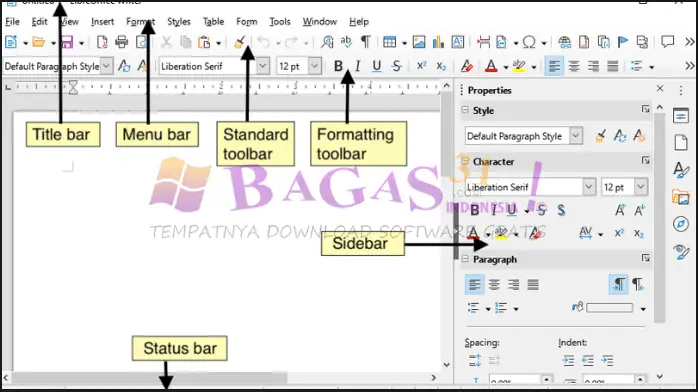Image resolution: width=698 pixels, height=392 pixels.
Task: Insert a chart with the chart icon
Action: 438,42
